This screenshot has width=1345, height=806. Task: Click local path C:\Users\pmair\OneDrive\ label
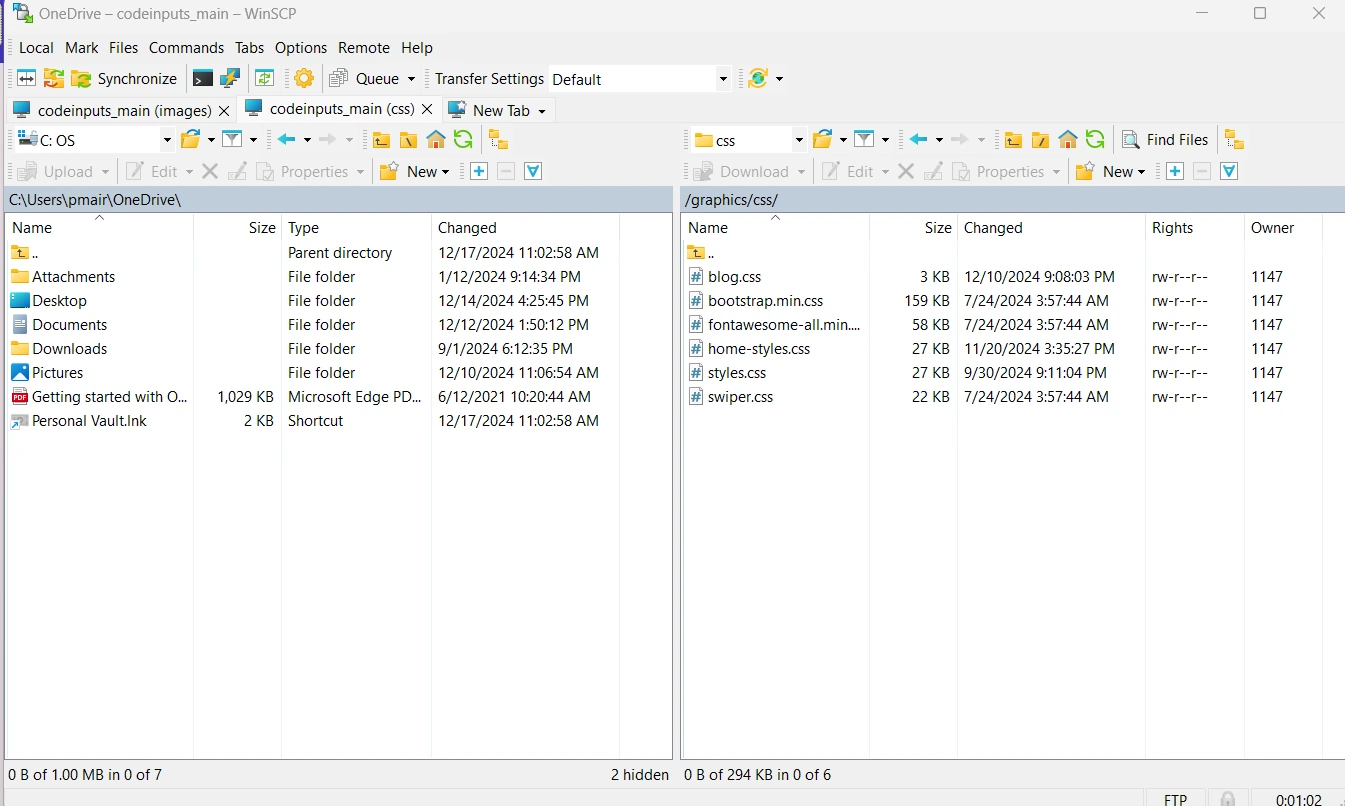[95, 200]
